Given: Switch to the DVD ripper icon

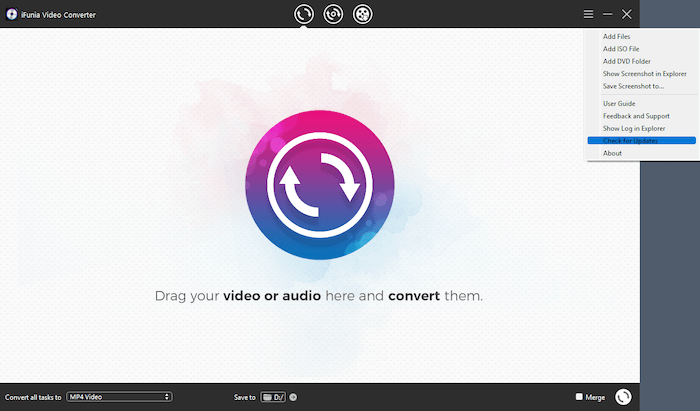Looking at the screenshot, I should (333, 14).
